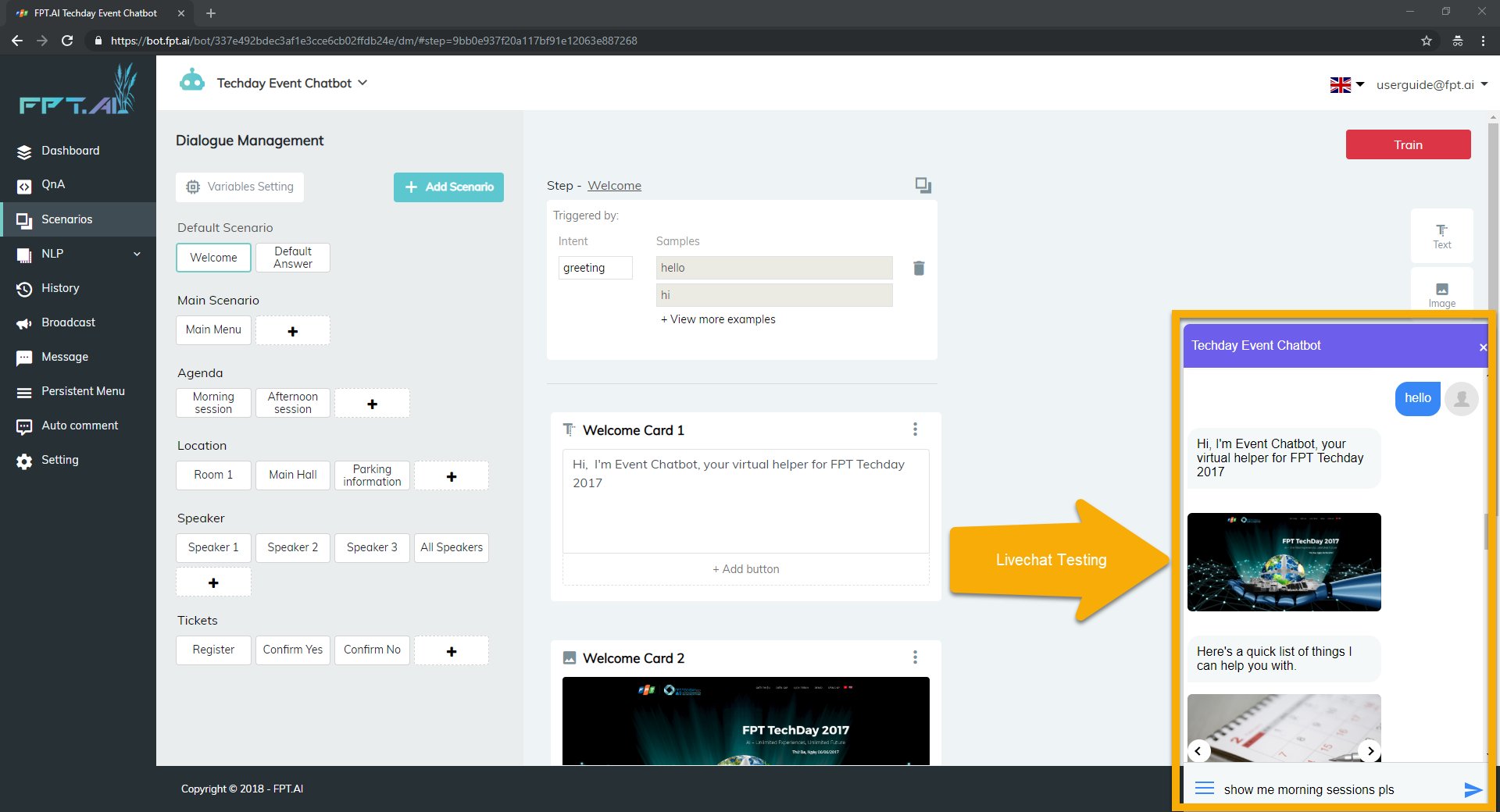Send the chat message
Image resolution: width=1500 pixels, height=812 pixels.
pos(1473,789)
